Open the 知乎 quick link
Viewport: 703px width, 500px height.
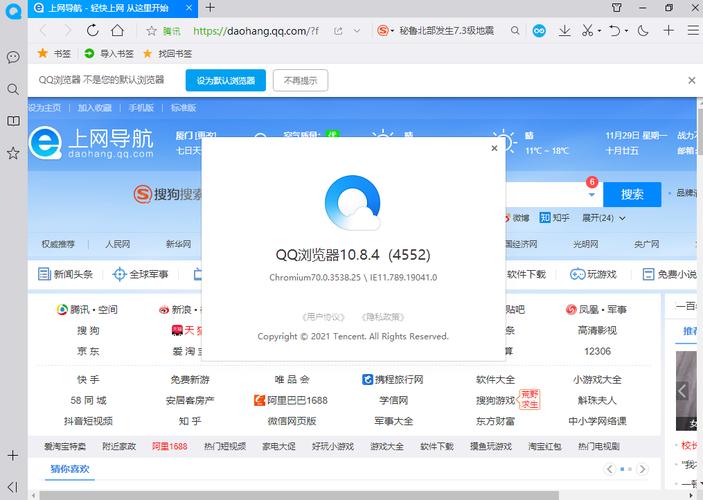tap(555, 218)
